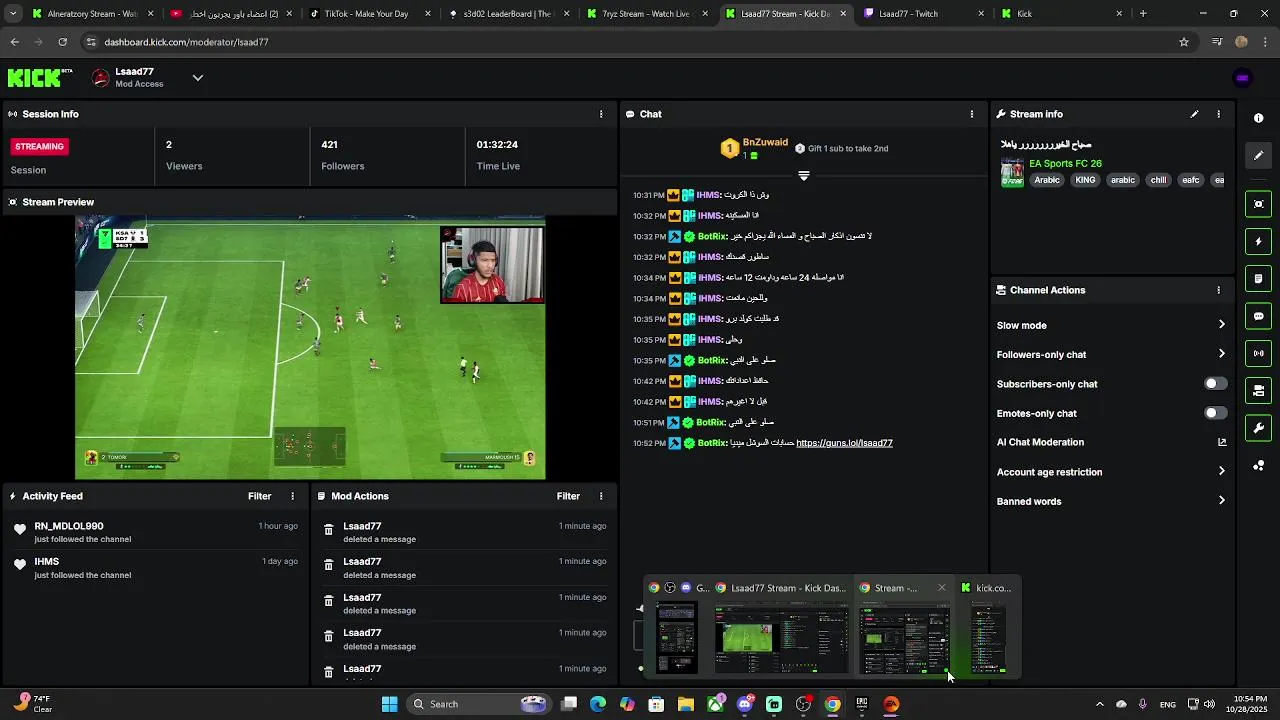This screenshot has width=1280, height=720.
Task: Open the broadcast signal icon in right sidebar
Action: click(x=1258, y=353)
